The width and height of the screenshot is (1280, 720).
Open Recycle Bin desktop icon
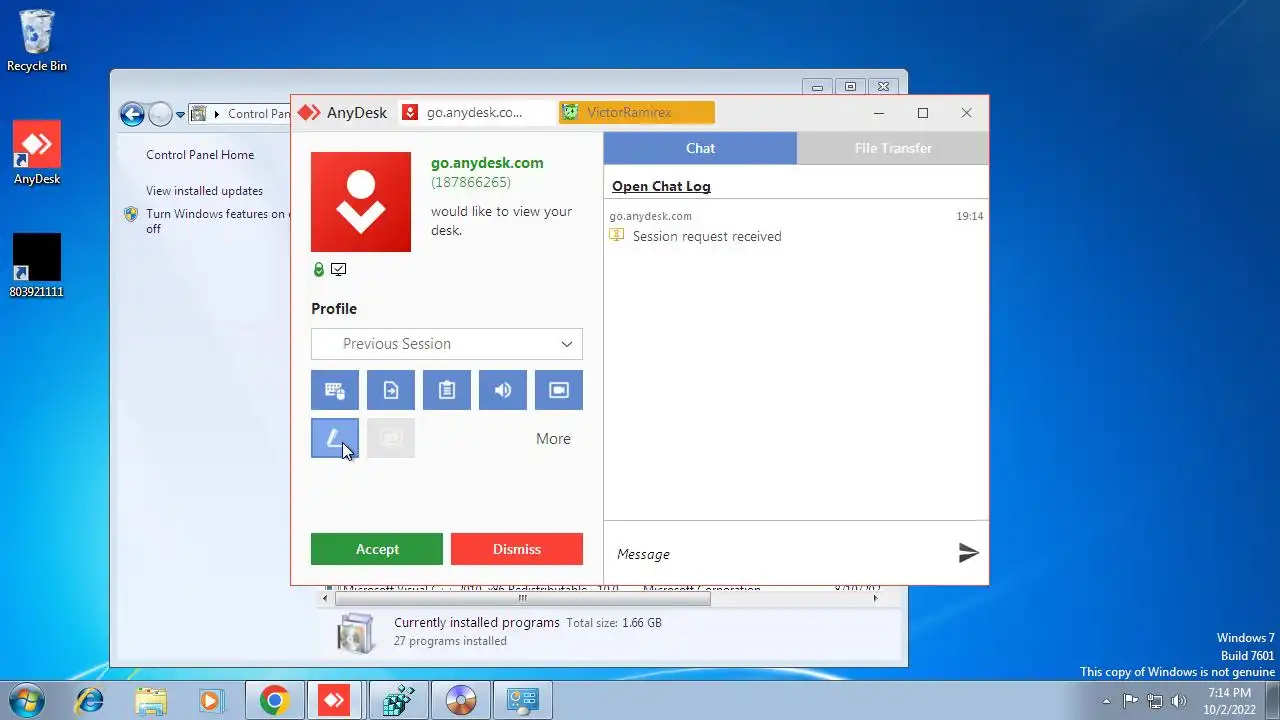(37, 41)
